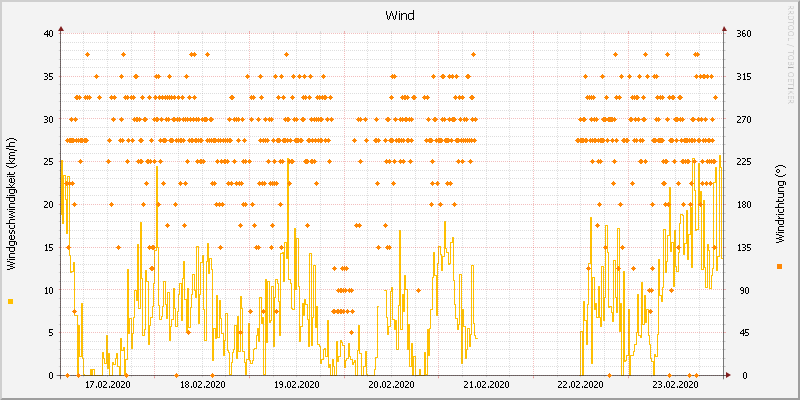Click right axis value 315
The height and width of the screenshot is (400, 800).
tap(743, 77)
